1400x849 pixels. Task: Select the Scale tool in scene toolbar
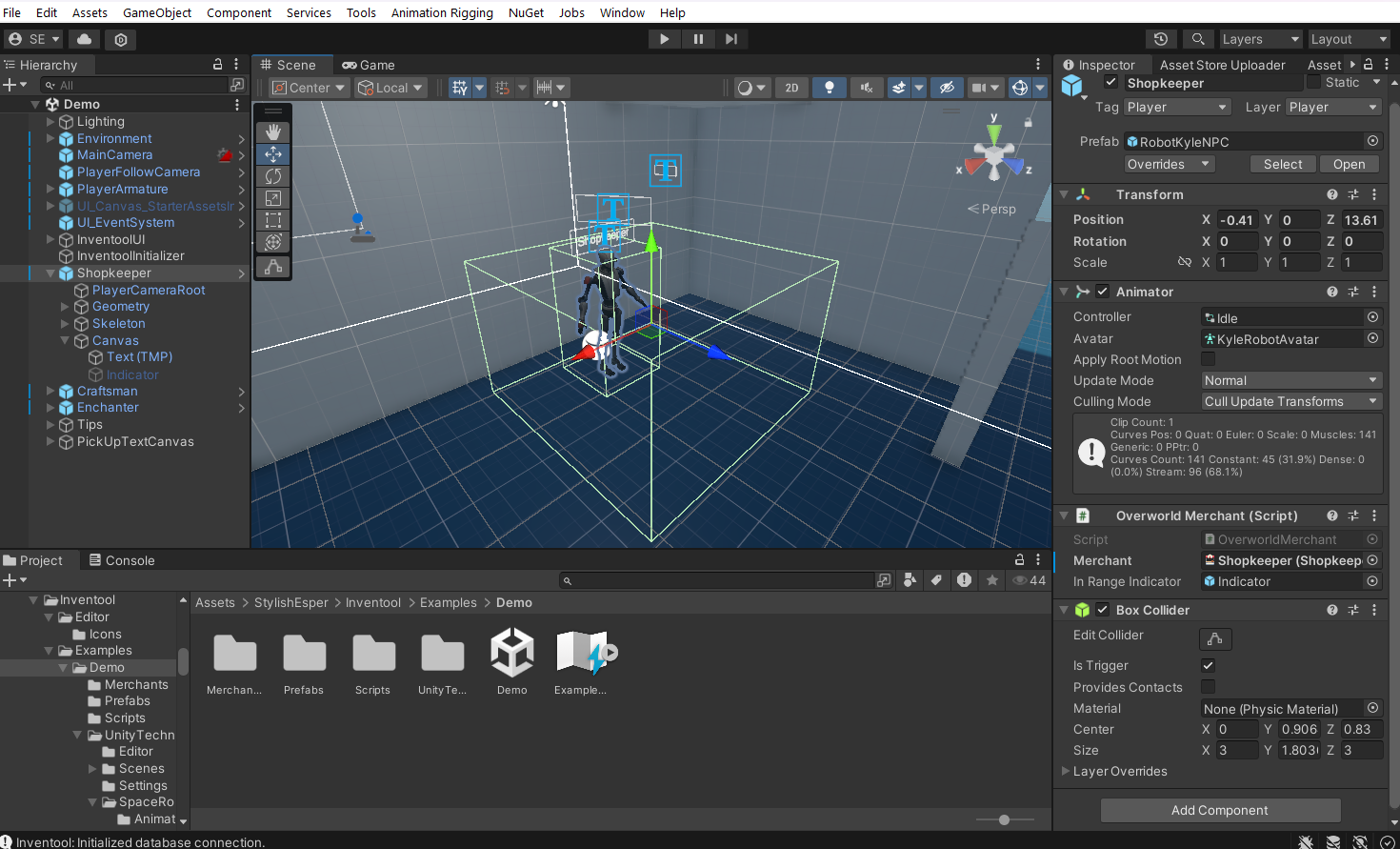(x=273, y=198)
